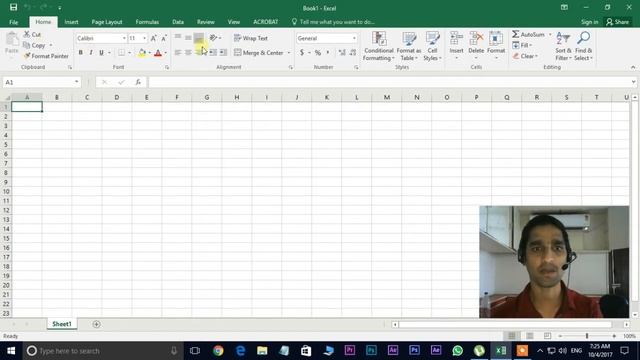
Task: Open Alignment group dialog launcher
Action: (291, 67)
